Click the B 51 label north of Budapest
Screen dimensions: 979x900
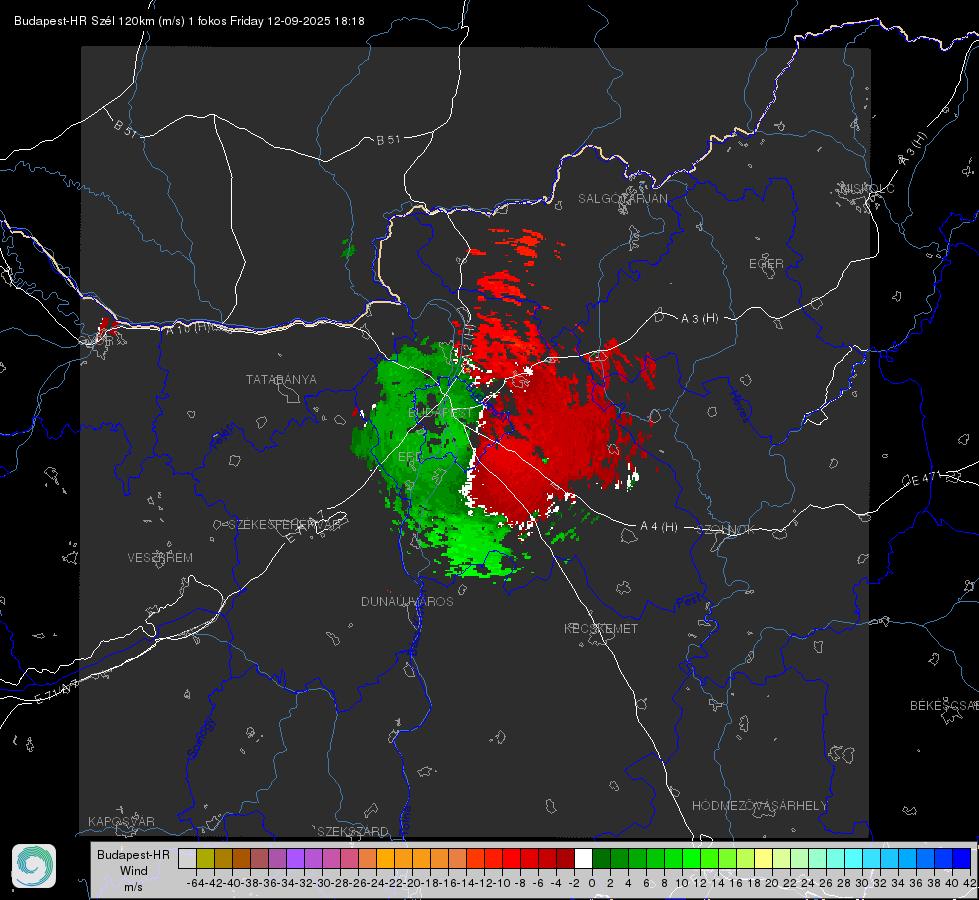point(388,140)
